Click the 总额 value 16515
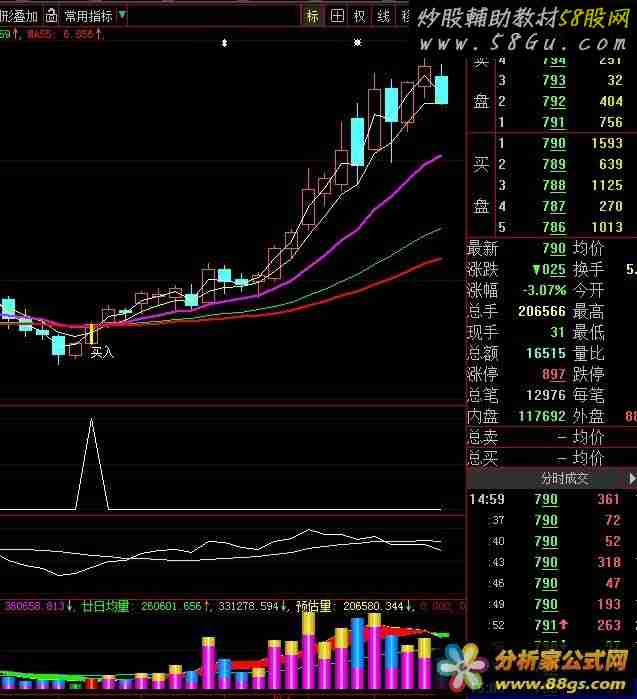 [x=546, y=353]
